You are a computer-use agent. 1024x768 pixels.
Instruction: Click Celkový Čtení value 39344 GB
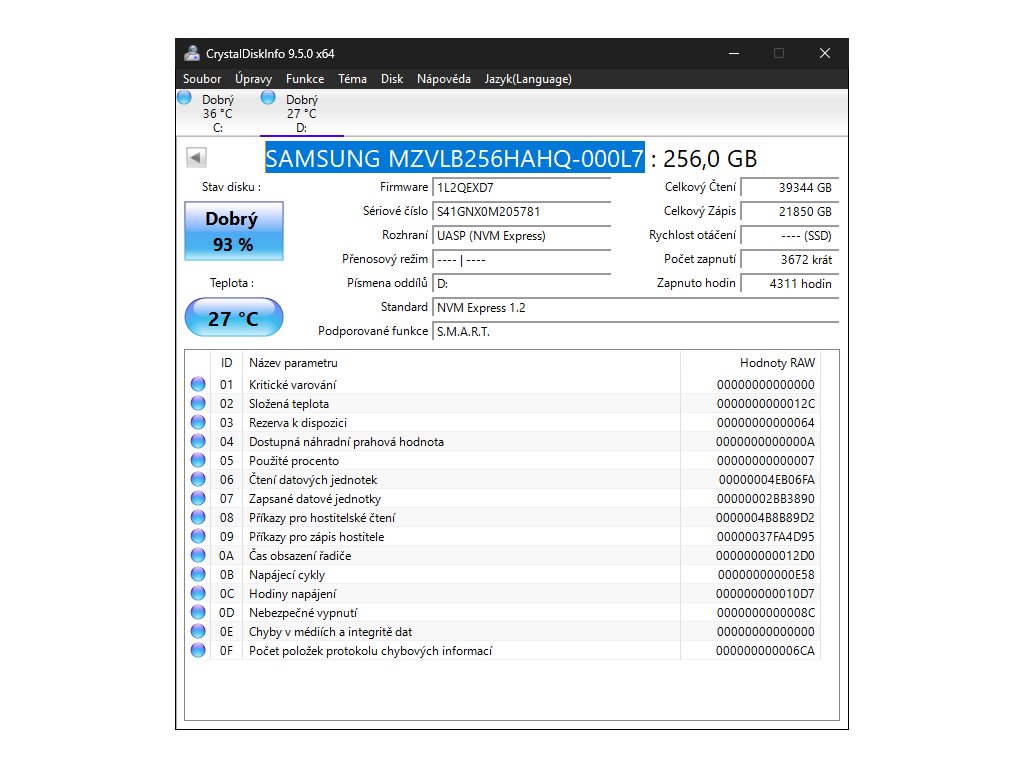pos(790,187)
